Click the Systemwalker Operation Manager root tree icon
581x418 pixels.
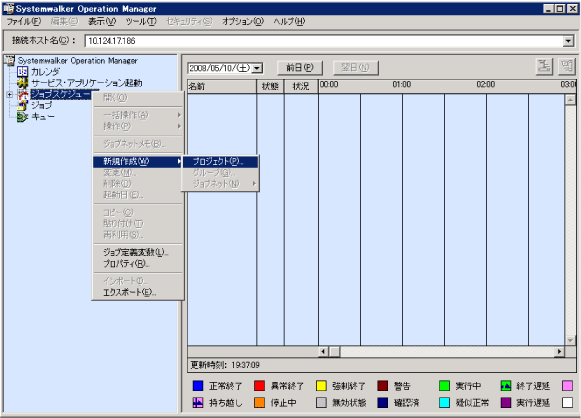9,60
